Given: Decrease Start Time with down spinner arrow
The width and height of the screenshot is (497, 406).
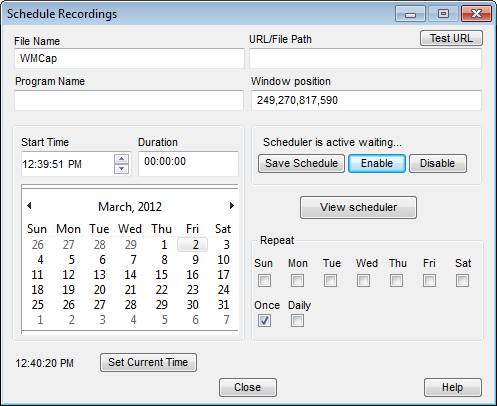Looking at the screenshot, I should 122,169.
